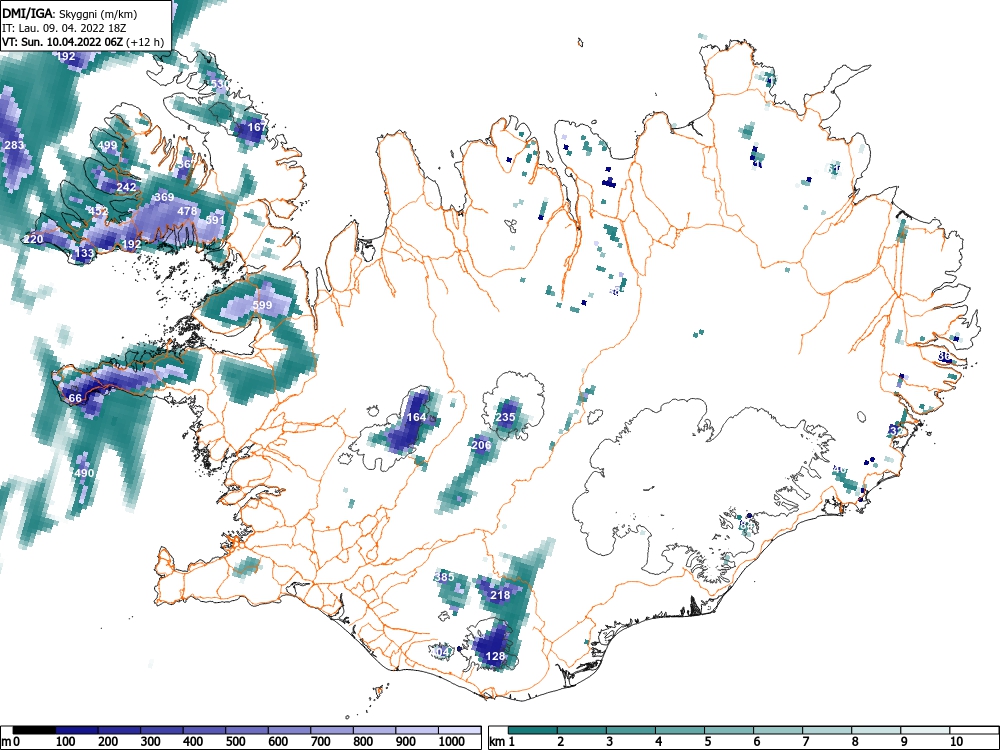This screenshot has height=750, width=1000.
Task: Click the '1000' label in the metre legend
Action: pyautogui.click(x=452, y=742)
